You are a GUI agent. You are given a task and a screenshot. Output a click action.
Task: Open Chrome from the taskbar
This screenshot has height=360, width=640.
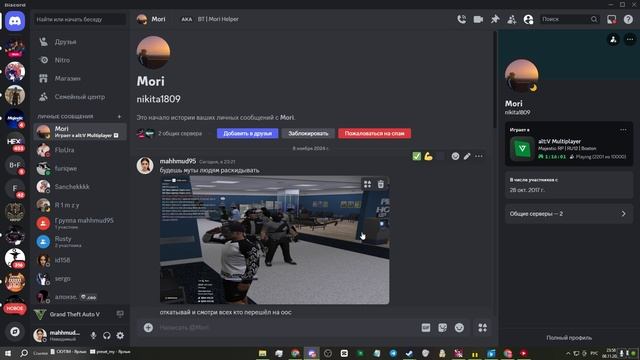pos(295,353)
